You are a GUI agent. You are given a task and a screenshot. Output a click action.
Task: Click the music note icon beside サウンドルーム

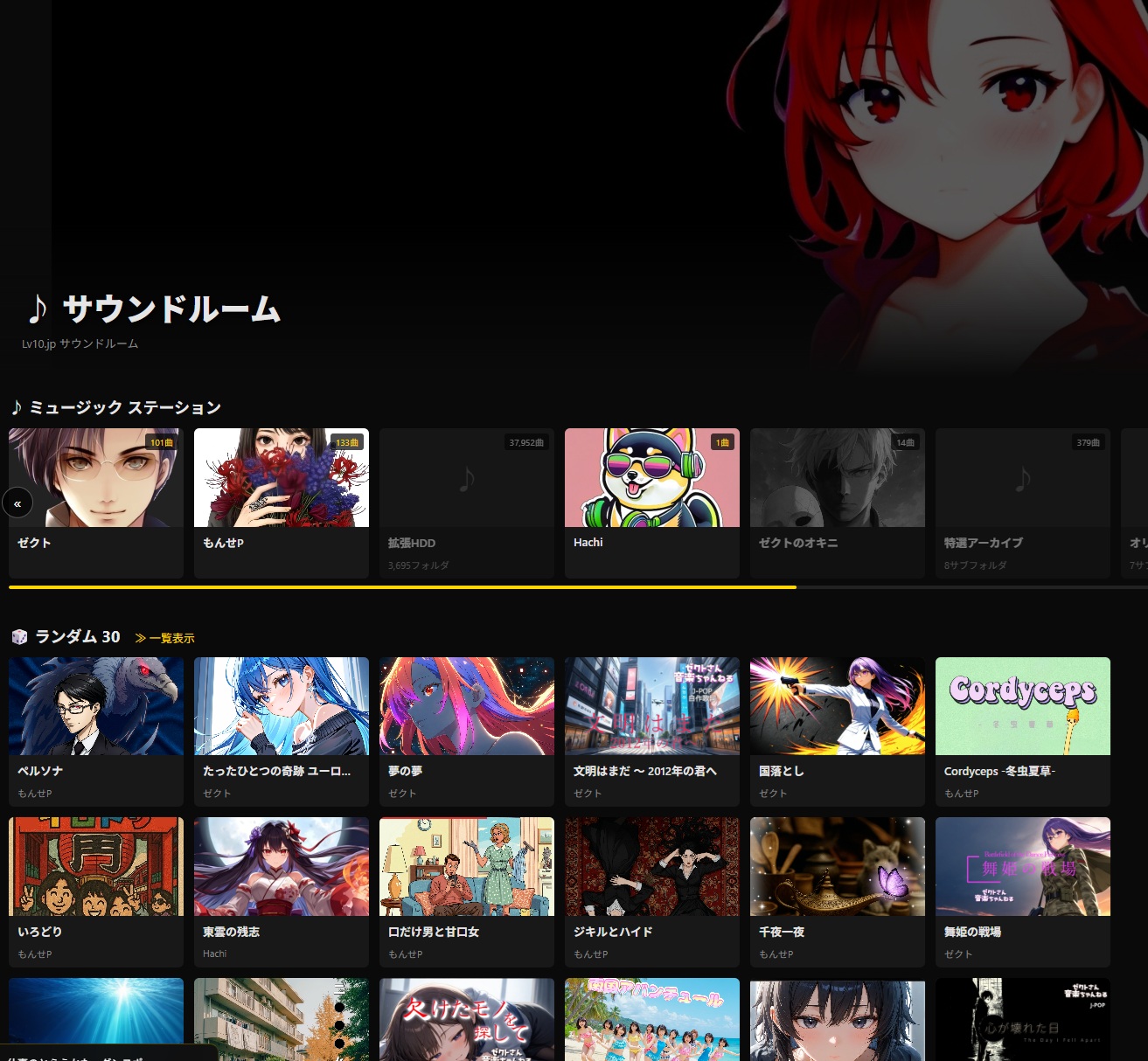[37, 309]
